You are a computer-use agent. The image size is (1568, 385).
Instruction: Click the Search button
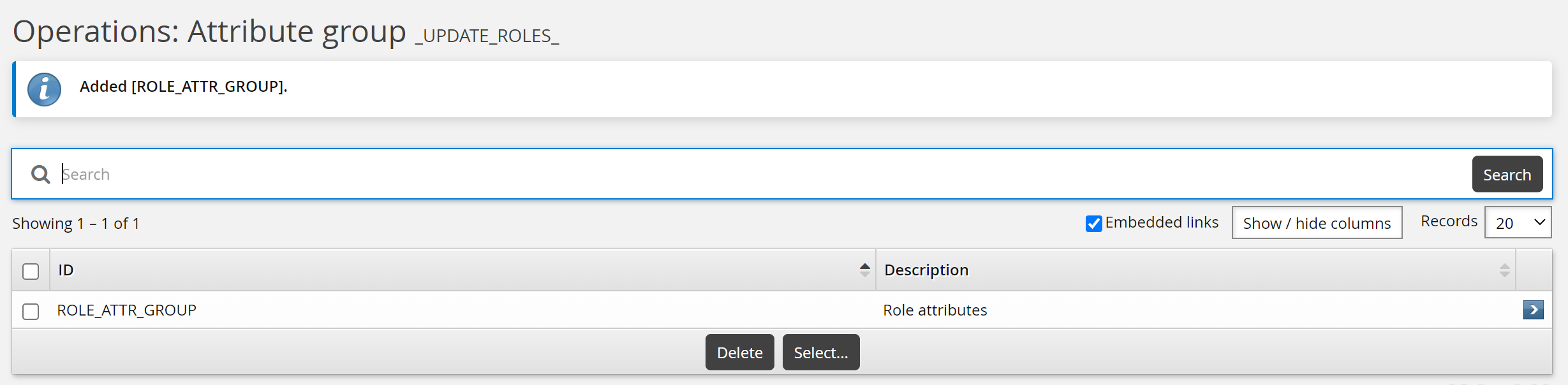[x=1507, y=174]
